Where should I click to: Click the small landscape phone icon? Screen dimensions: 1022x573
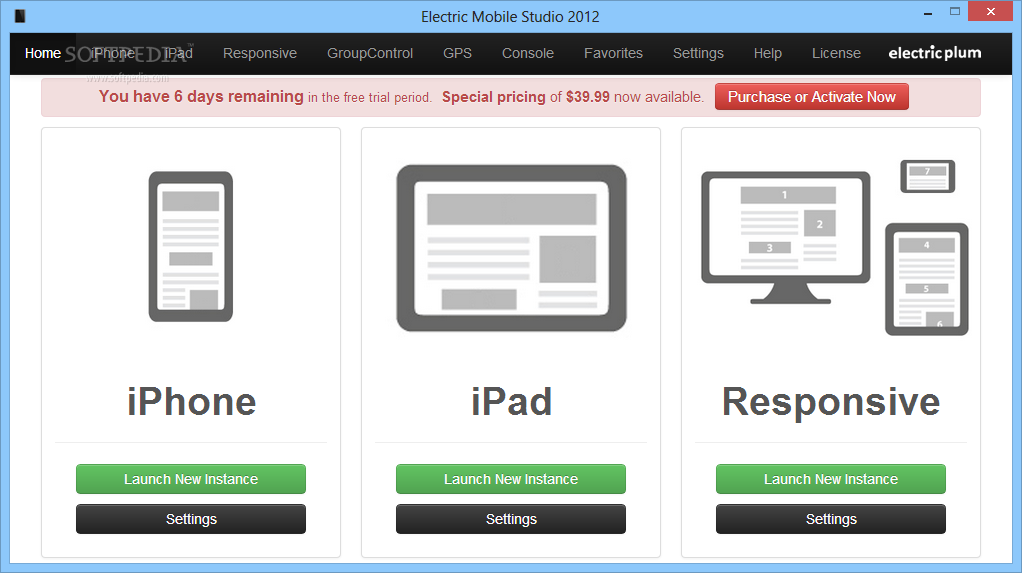(927, 176)
